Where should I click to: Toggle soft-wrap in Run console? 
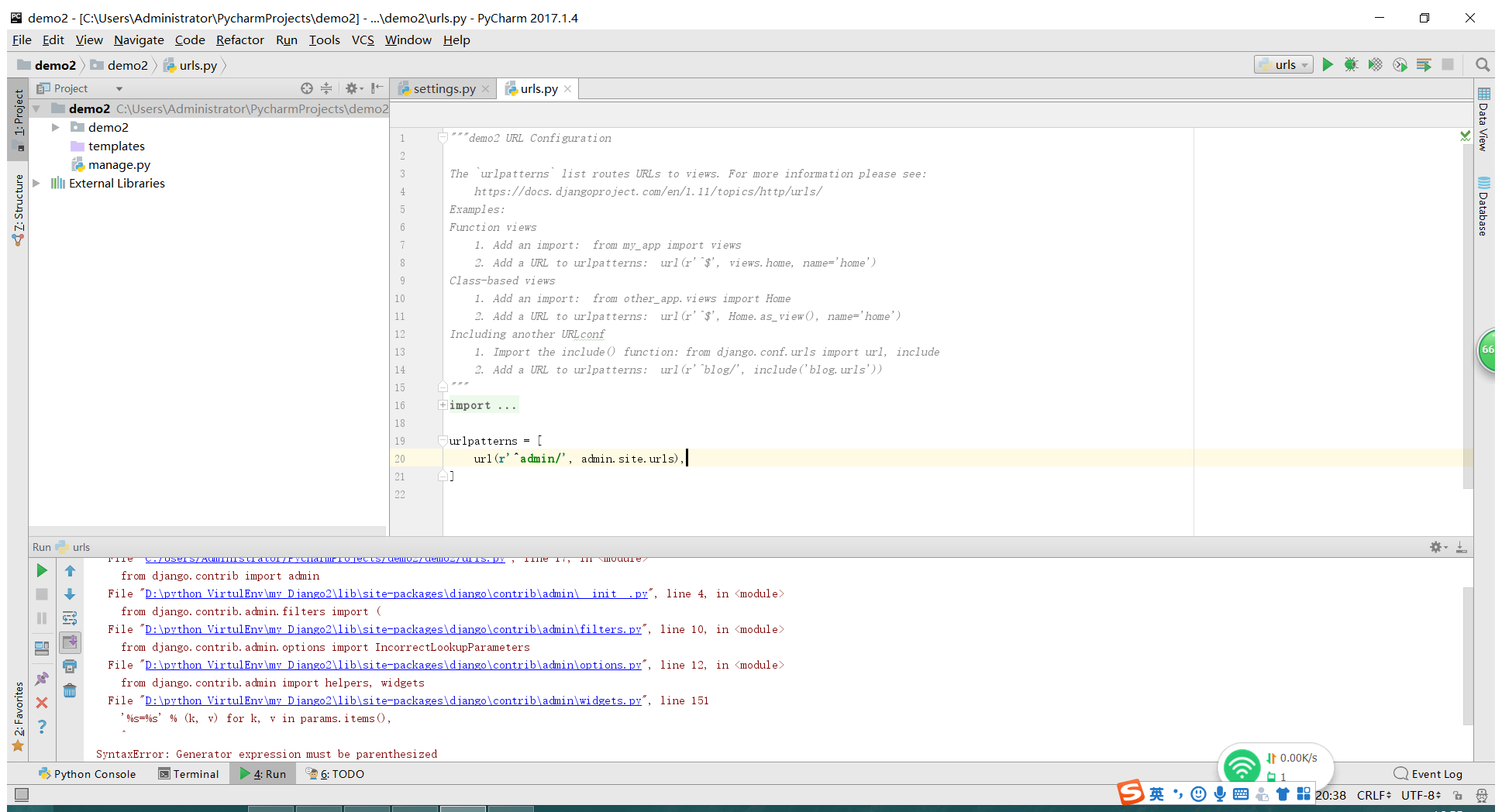(x=70, y=618)
